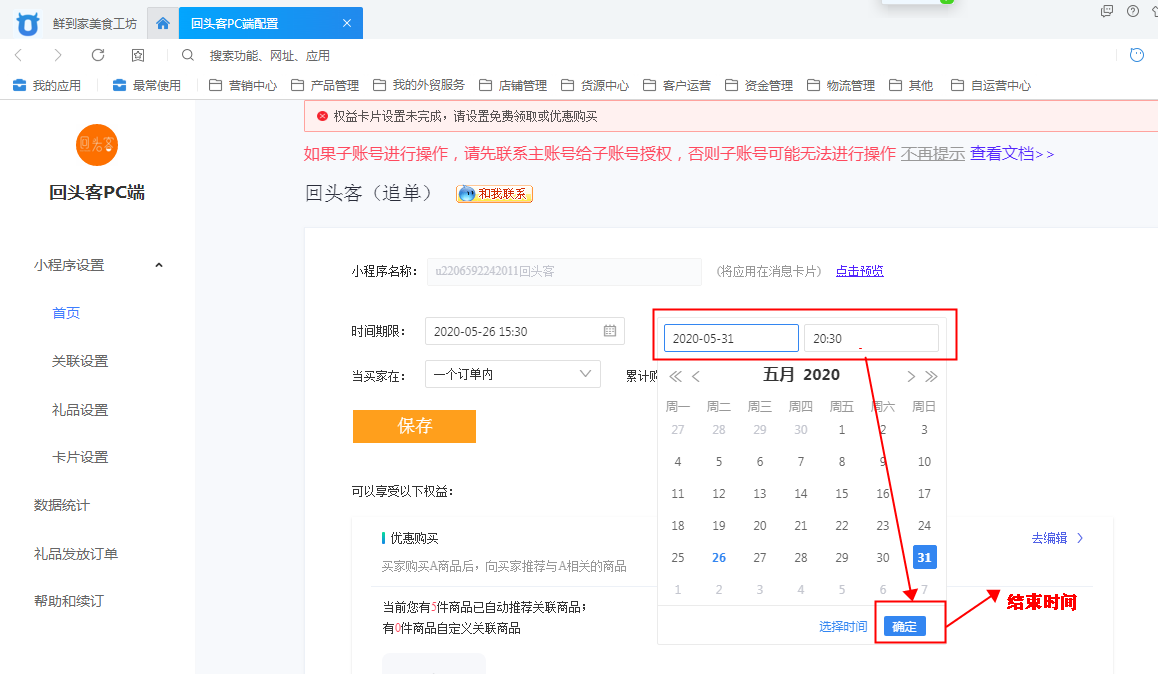Open the 物流管理 folder
The width and height of the screenshot is (1158, 674).
[x=840, y=86]
